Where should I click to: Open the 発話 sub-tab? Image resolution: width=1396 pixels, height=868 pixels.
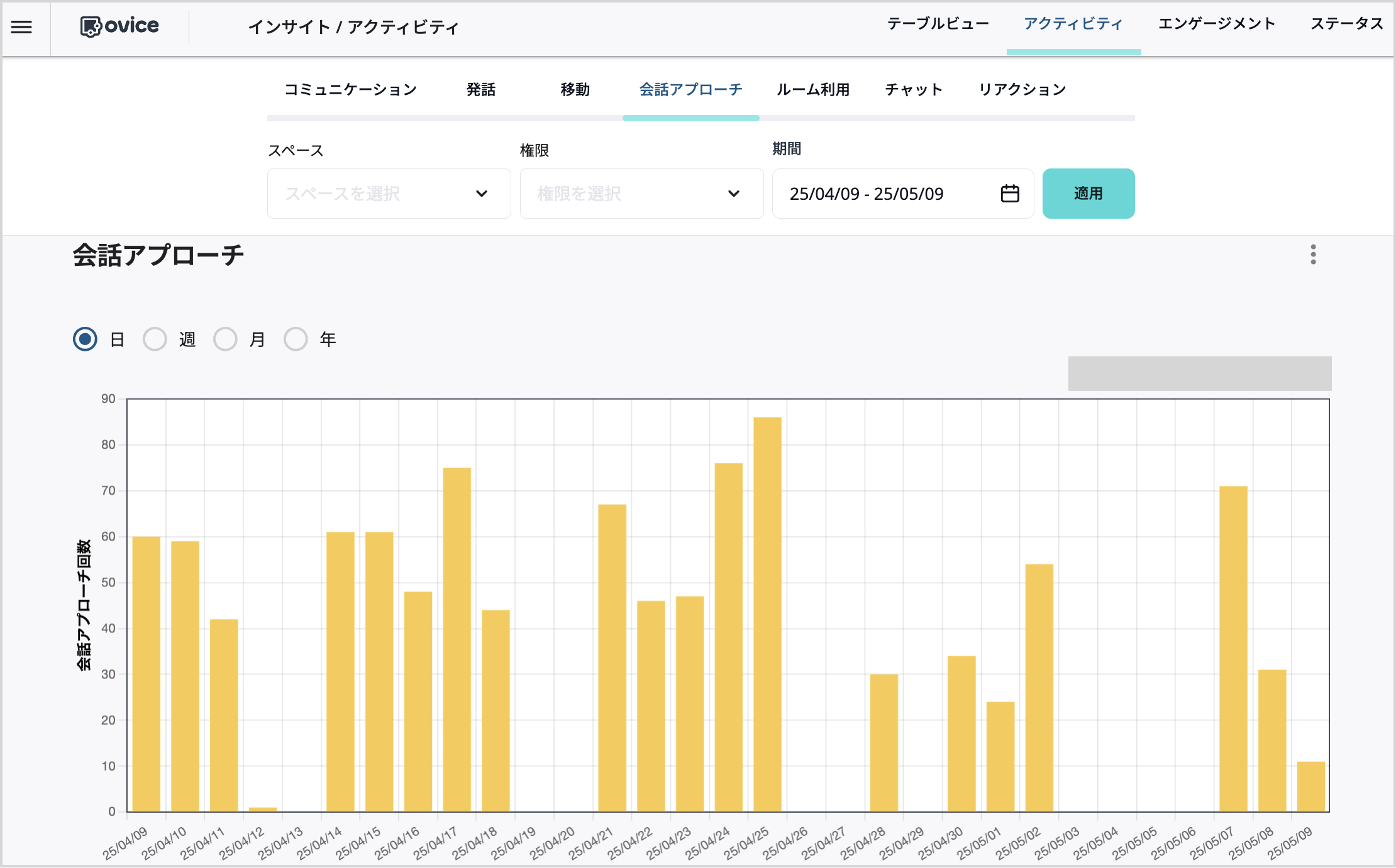[481, 90]
